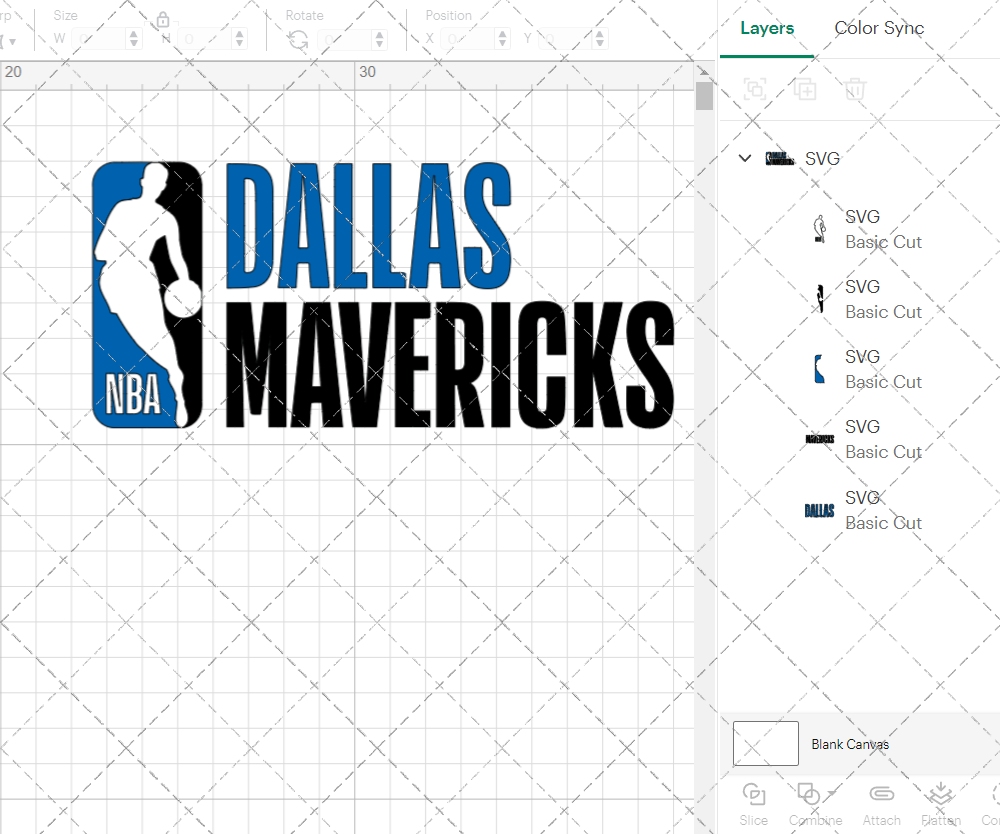Select the blue logo shape layer thumbnail

[x=820, y=369]
